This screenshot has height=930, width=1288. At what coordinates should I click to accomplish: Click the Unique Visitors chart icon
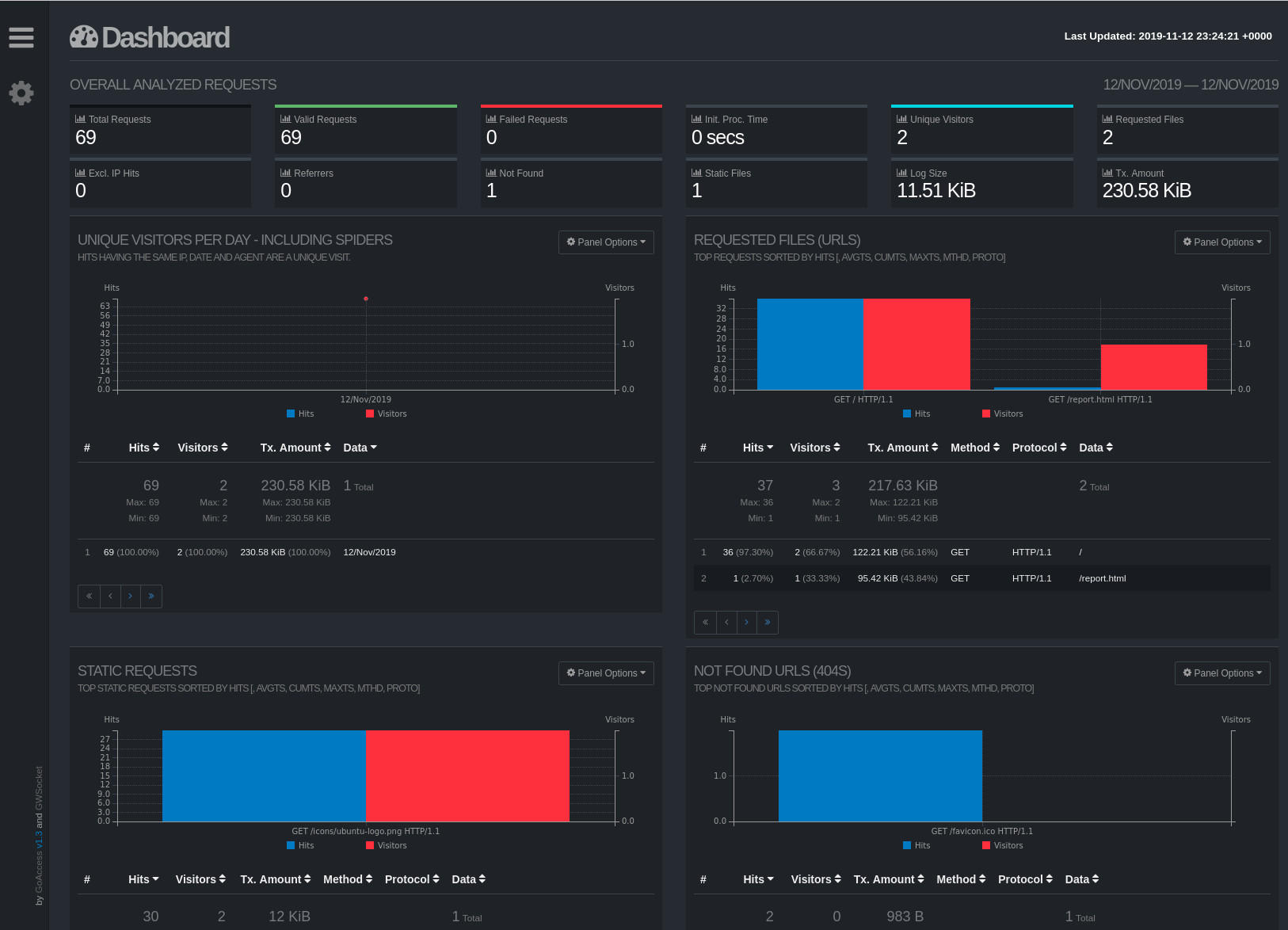pos(901,119)
